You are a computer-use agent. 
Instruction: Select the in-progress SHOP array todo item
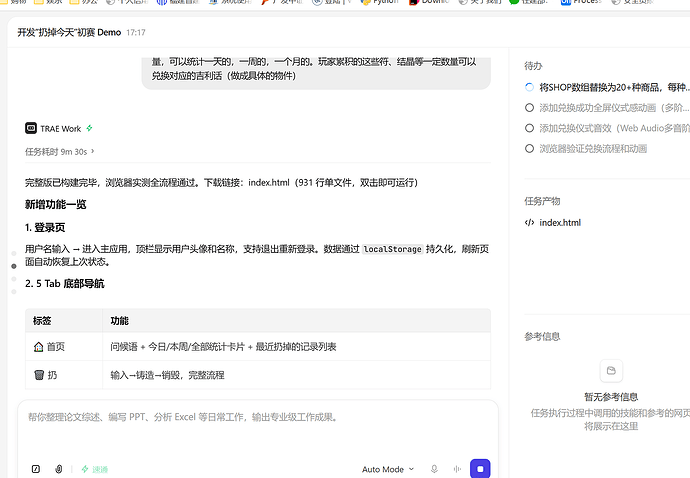pyautogui.click(x=607, y=87)
